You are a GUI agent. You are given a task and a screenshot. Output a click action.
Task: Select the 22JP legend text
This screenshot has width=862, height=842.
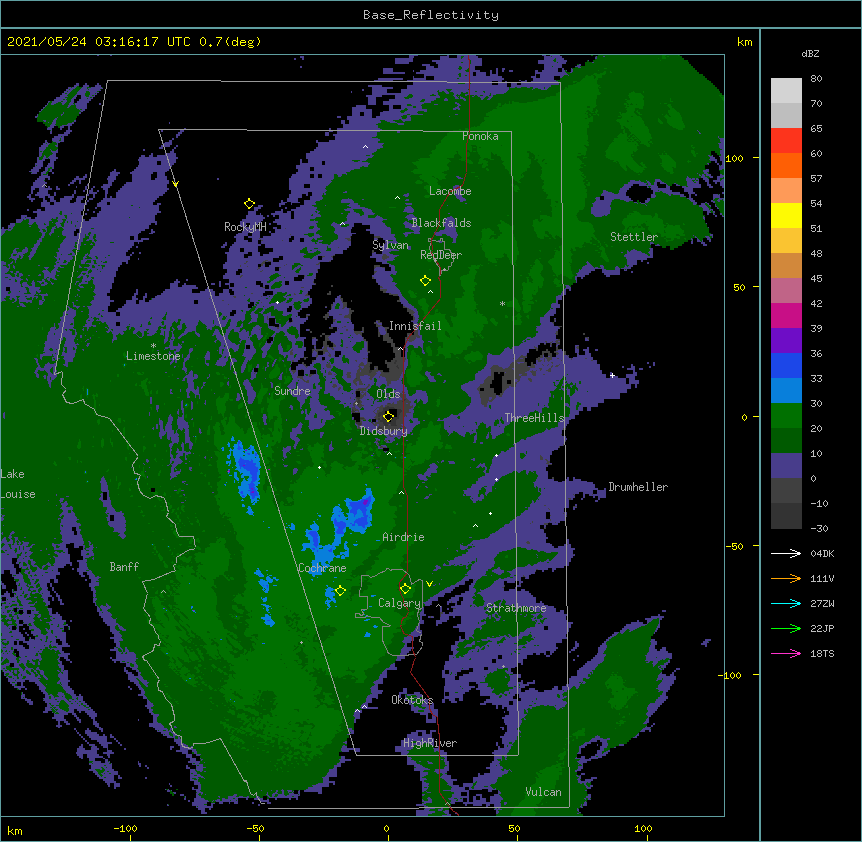pyautogui.click(x=822, y=628)
